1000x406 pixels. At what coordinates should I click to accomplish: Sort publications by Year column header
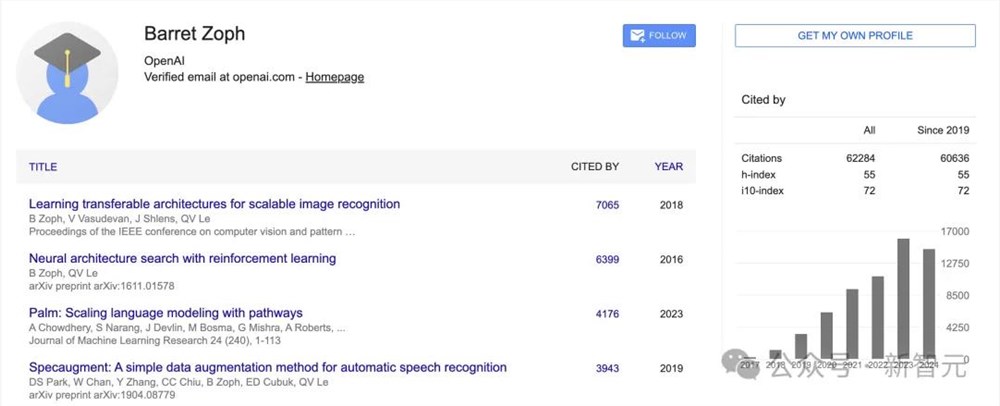pos(669,167)
